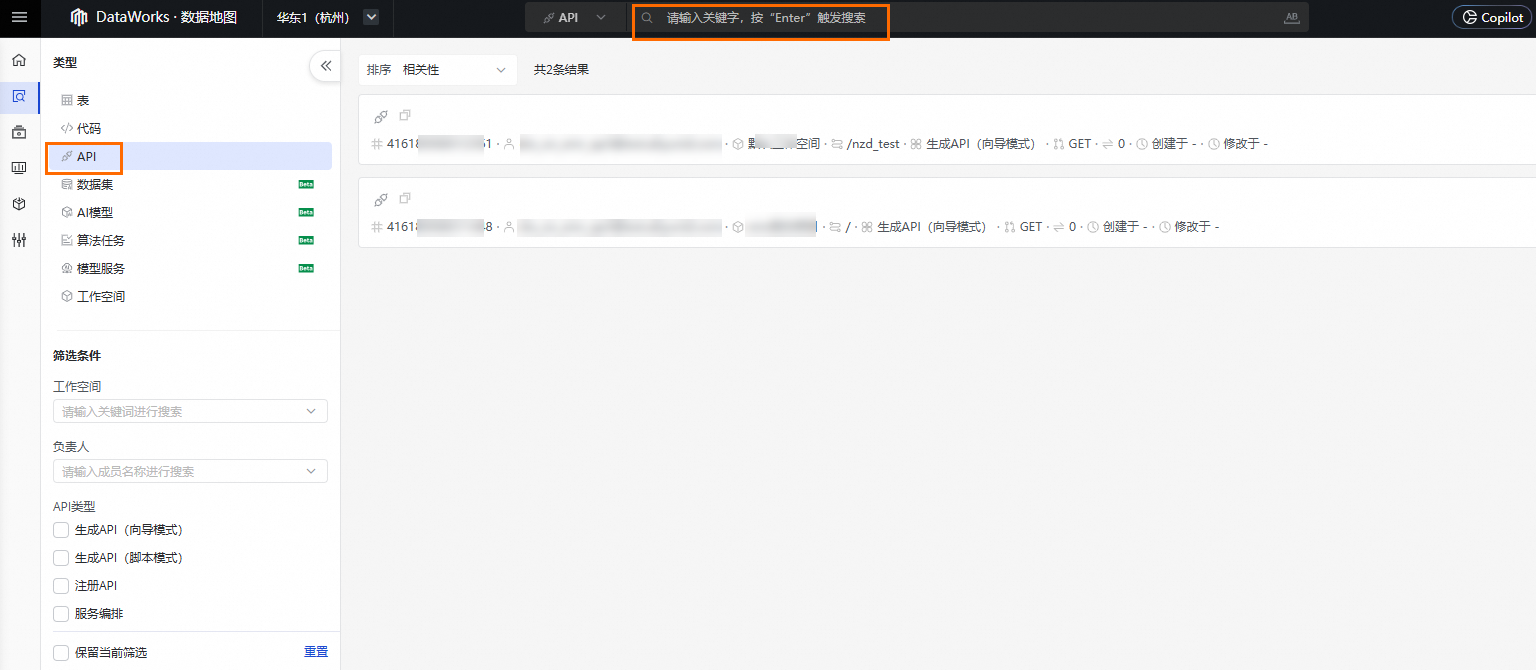Select the 算法任务 type

pos(190,241)
